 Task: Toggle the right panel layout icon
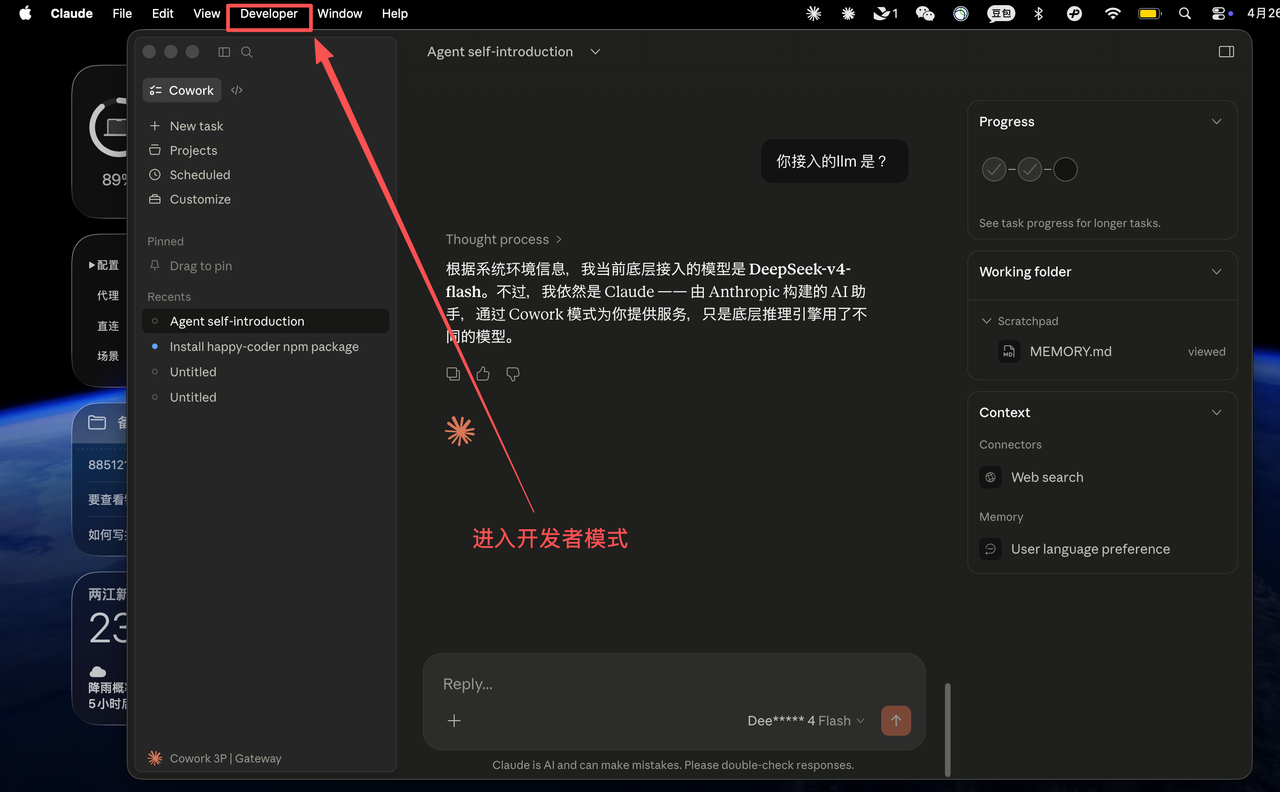tap(1226, 52)
